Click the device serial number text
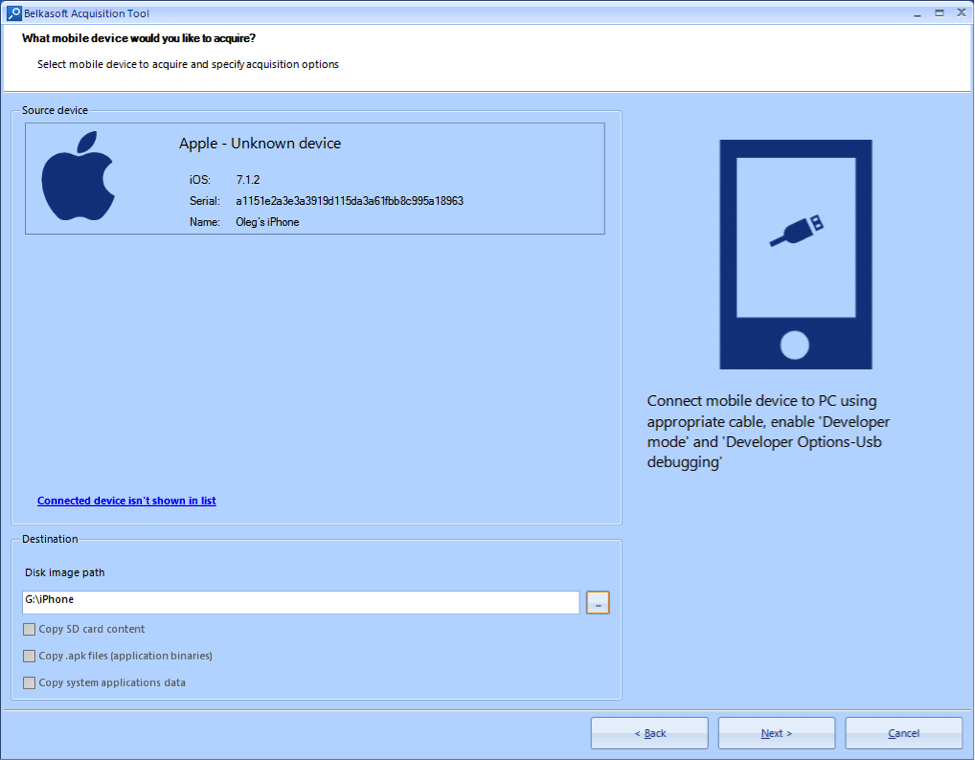The width and height of the screenshot is (975, 760). click(349, 201)
